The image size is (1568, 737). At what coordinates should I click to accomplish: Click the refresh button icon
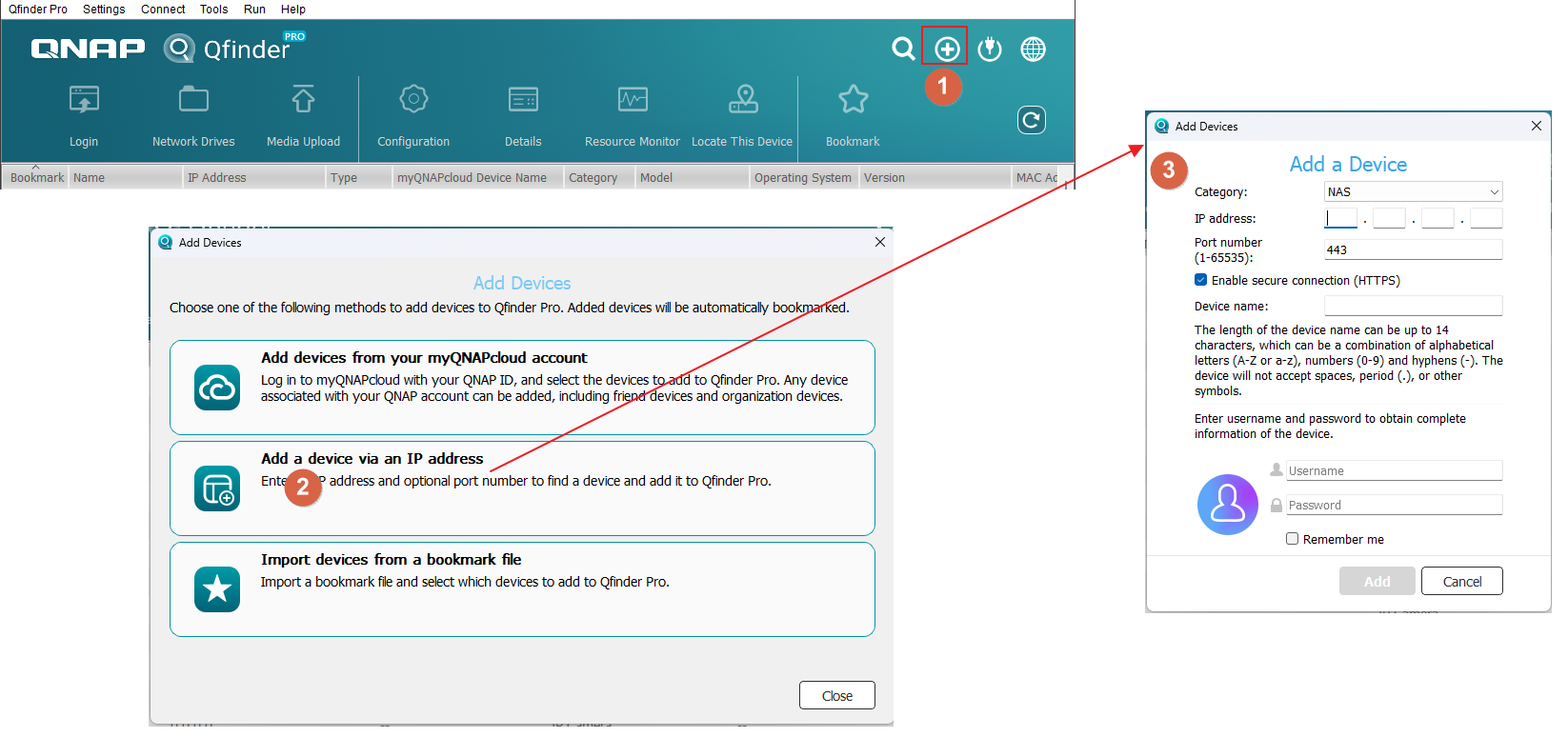pos(1031,120)
